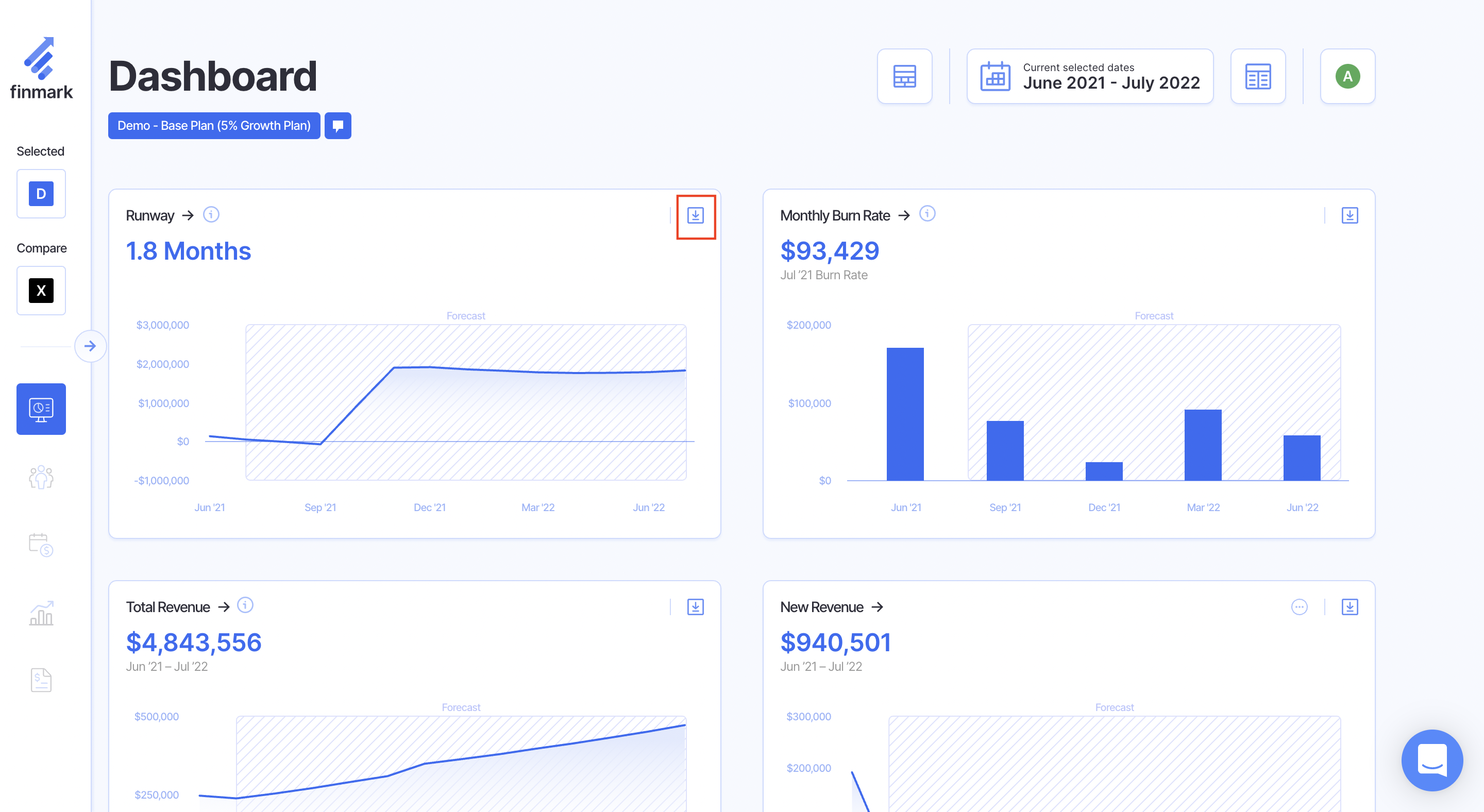Screen dimensions: 1484x812
Task: Open the revenue chart sidebar icon
Action: coord(41,613)
